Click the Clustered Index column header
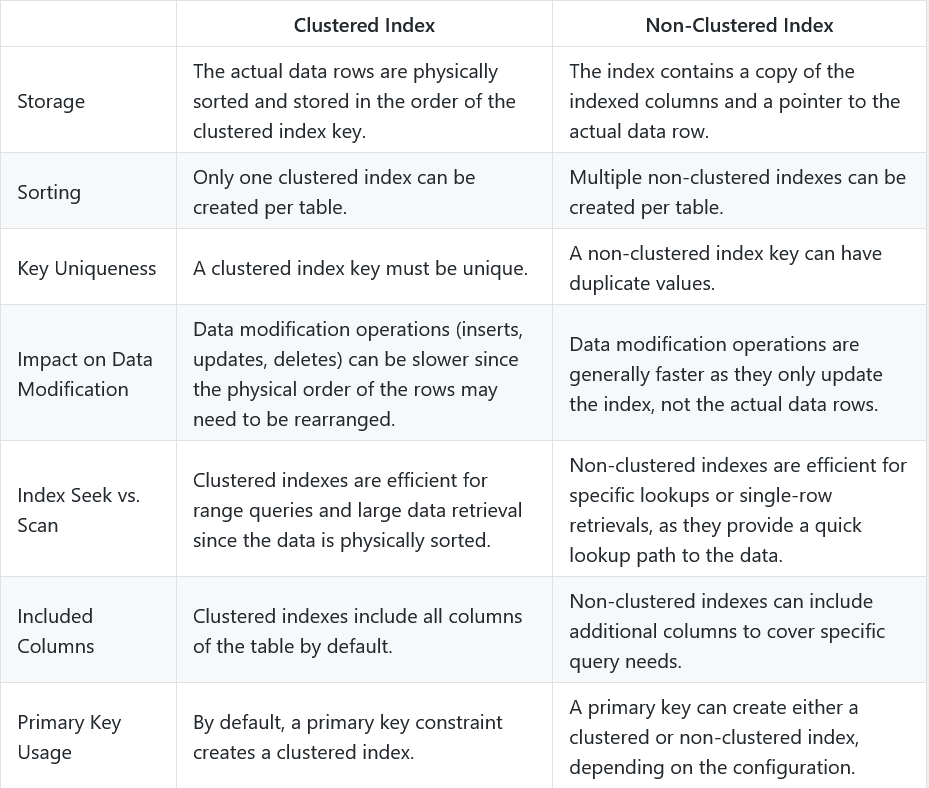This screenshot has height=788, width=929. tap(364, 25)
